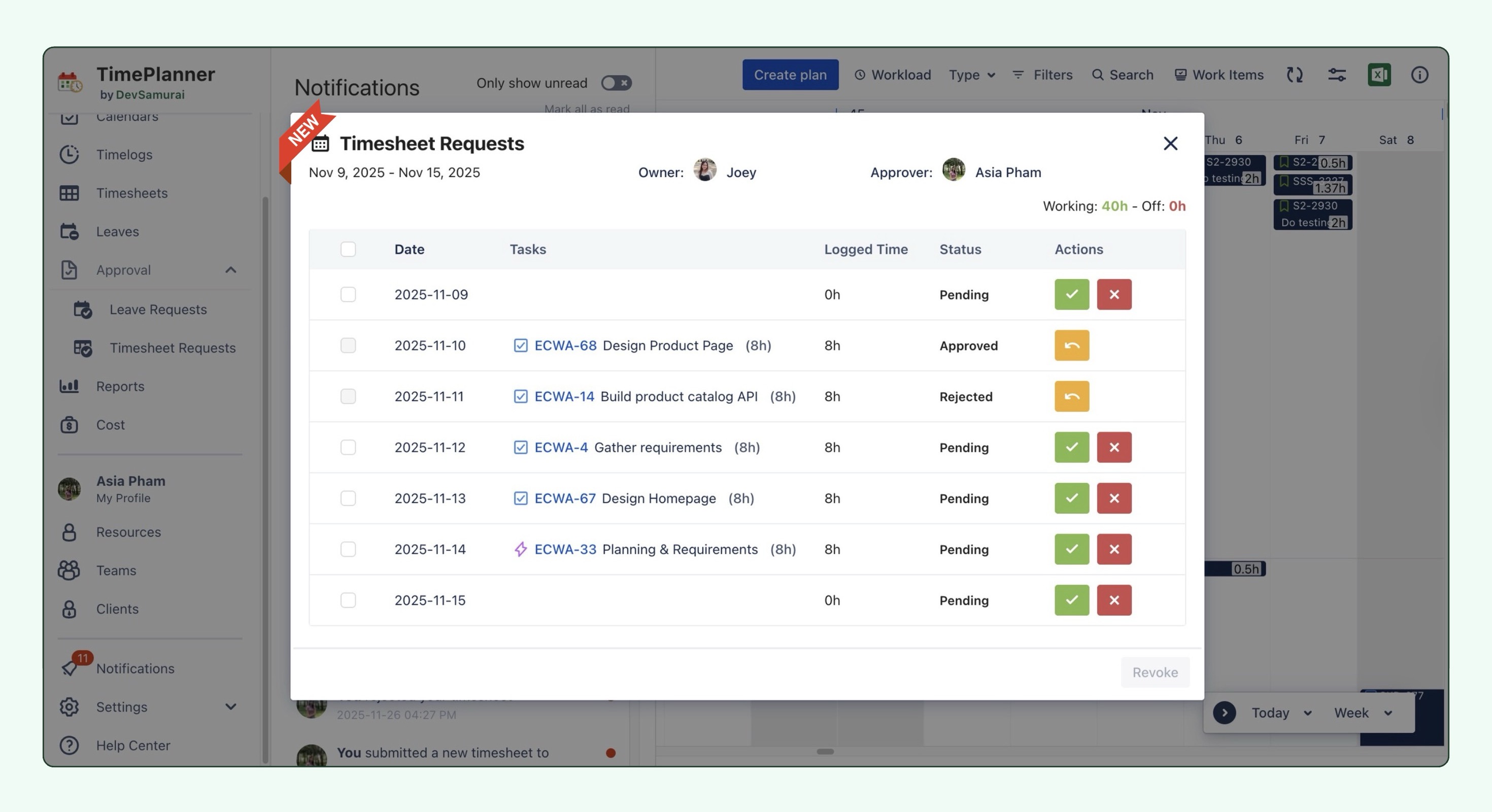Open the Week view dropdown
1492x812 pixels.
(x=1362, y=713)
